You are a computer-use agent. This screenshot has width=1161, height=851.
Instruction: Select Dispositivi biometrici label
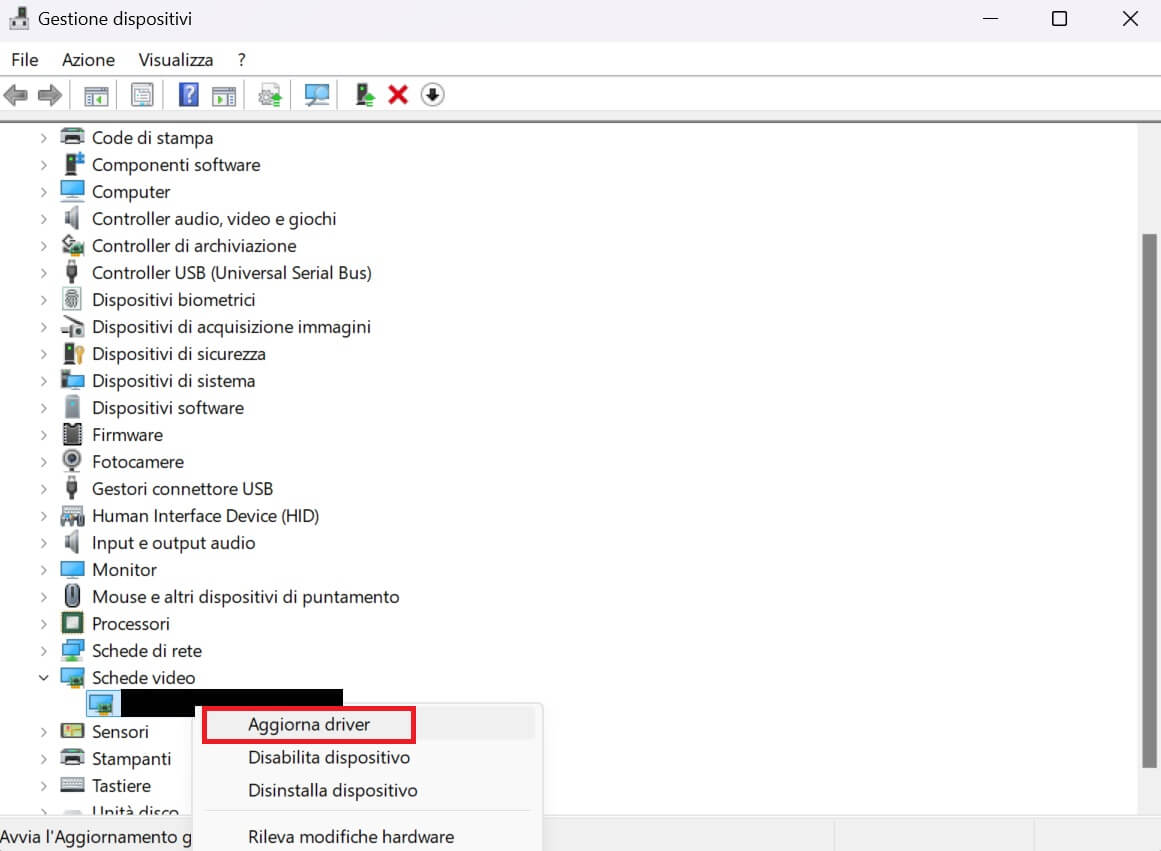(x=173, y=299)
